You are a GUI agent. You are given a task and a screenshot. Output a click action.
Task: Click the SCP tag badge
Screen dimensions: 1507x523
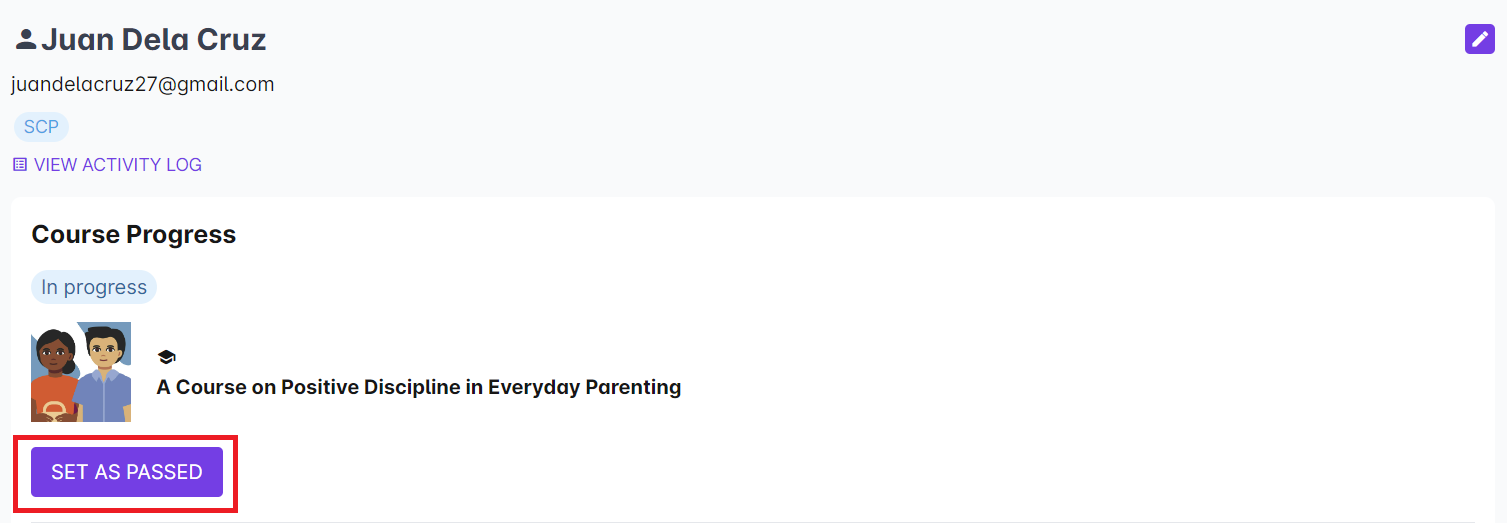click(x=41, y=127)
